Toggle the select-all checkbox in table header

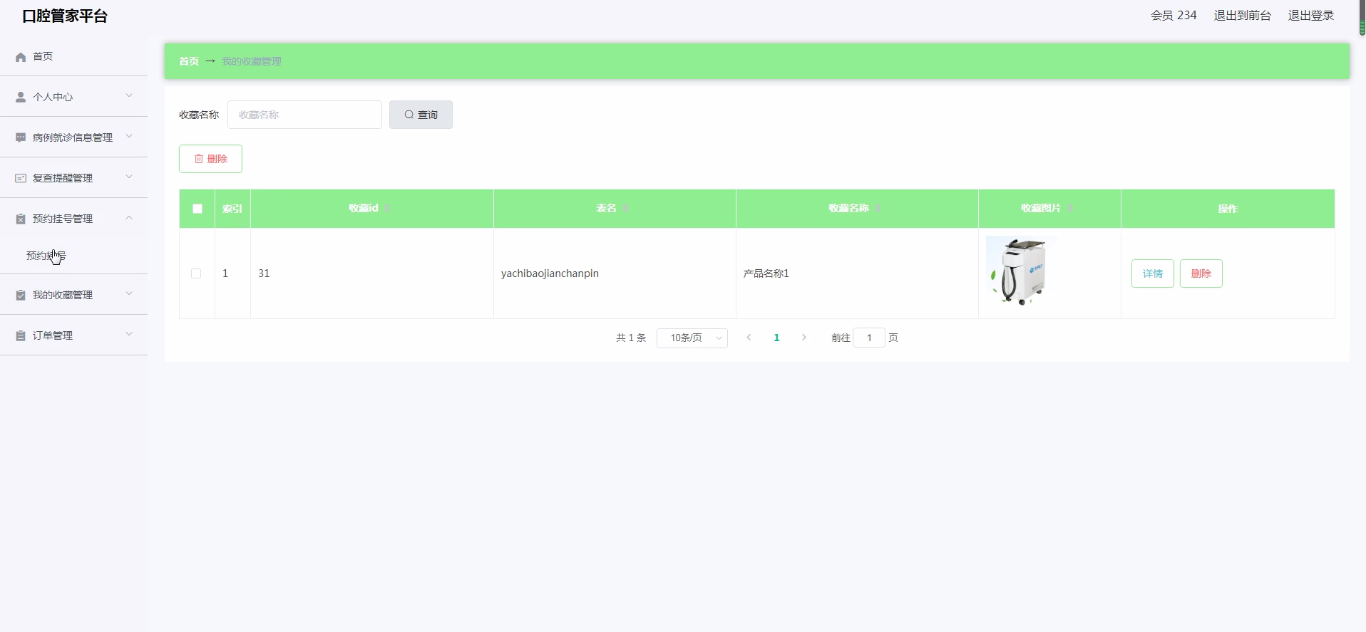click(x=197, y=209)
